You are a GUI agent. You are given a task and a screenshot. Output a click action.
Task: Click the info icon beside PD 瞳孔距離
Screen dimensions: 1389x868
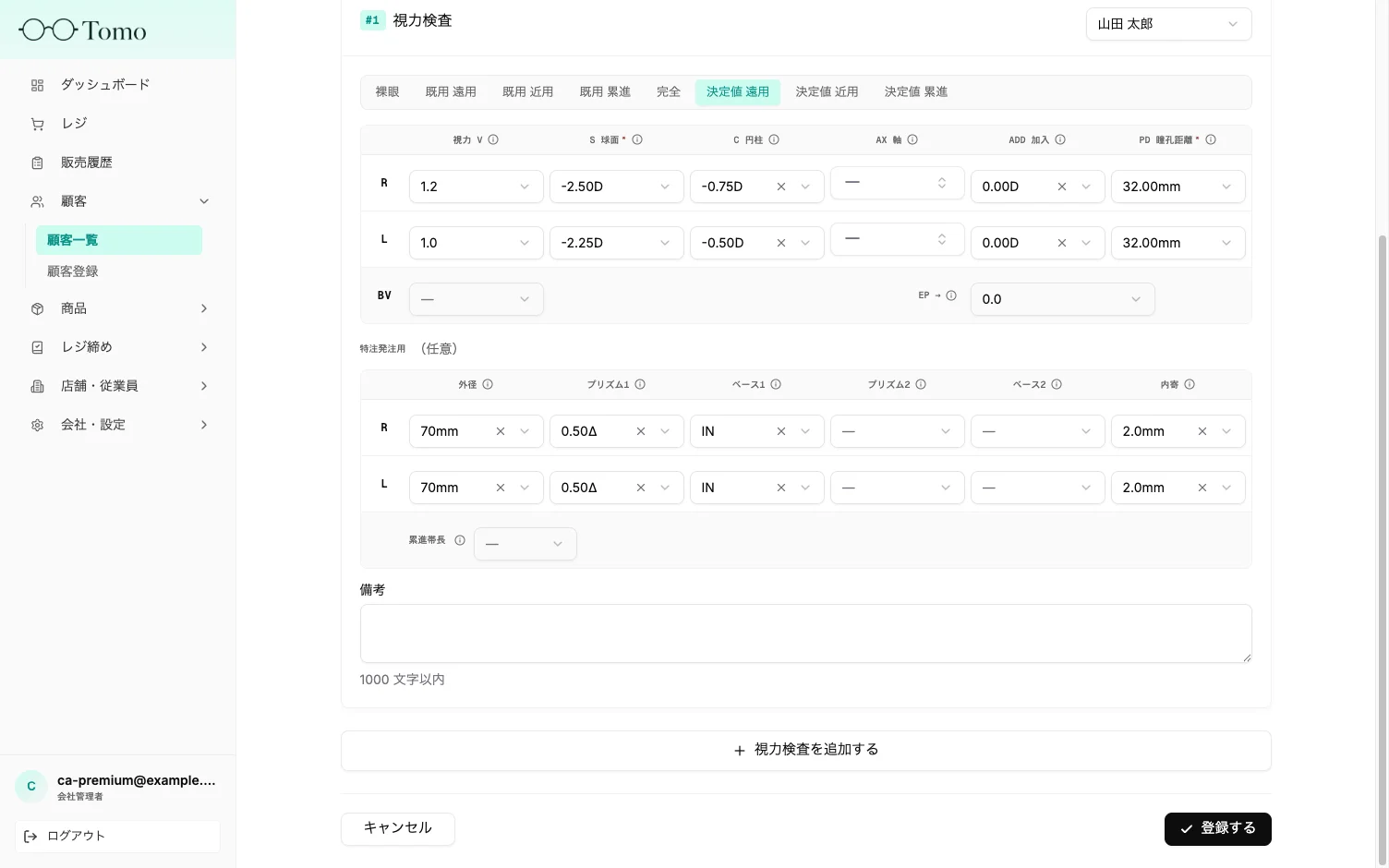[x=1211, y=140]
